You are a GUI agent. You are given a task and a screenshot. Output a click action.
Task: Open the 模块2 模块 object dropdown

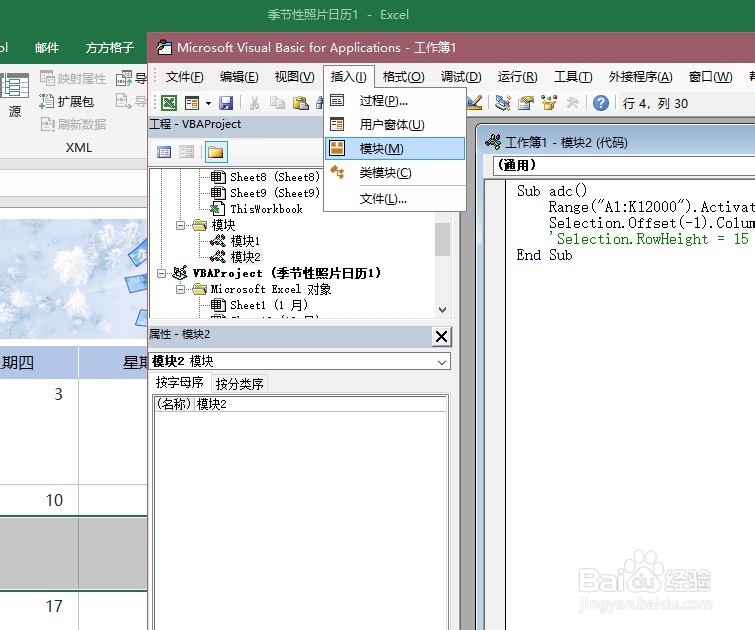tap(442, 362)
